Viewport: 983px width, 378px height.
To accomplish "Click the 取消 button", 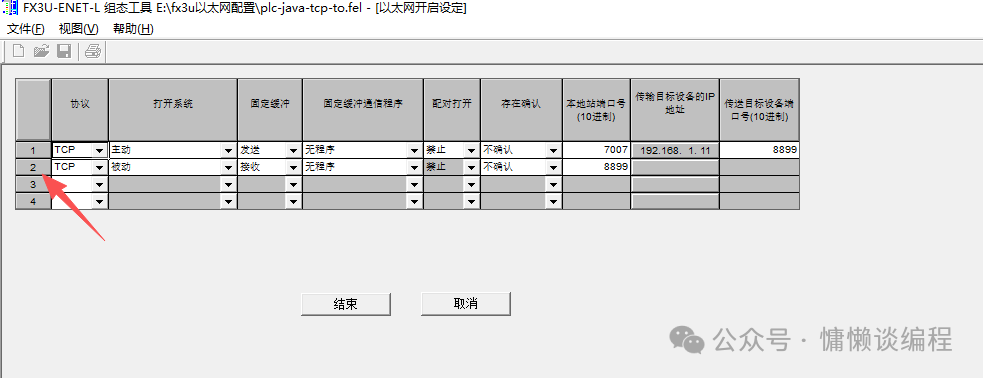I will coord(466,303).
